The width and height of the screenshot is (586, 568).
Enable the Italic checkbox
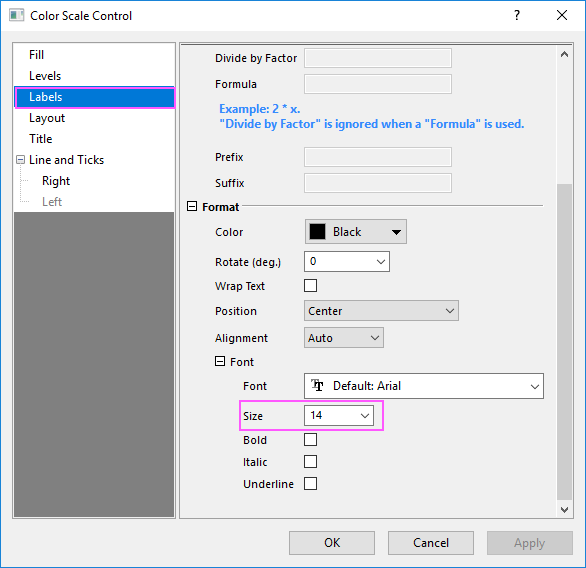pyautogui.click(x=311, y=462)
